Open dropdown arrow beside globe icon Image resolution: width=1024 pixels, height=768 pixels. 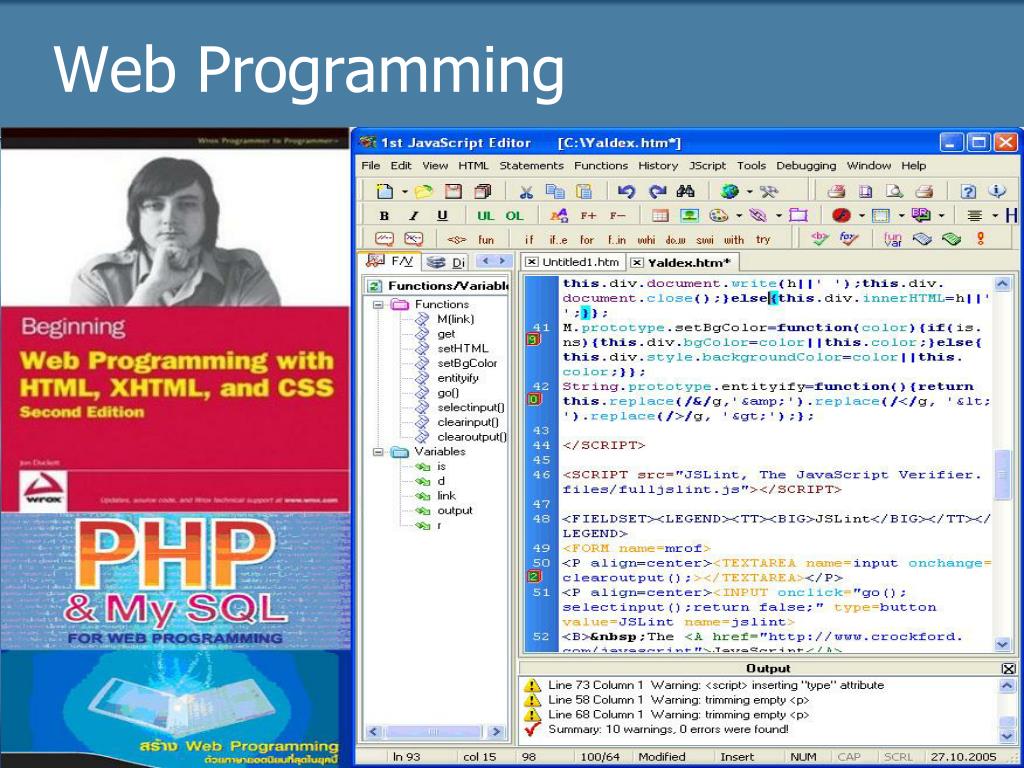click(749, 192)
